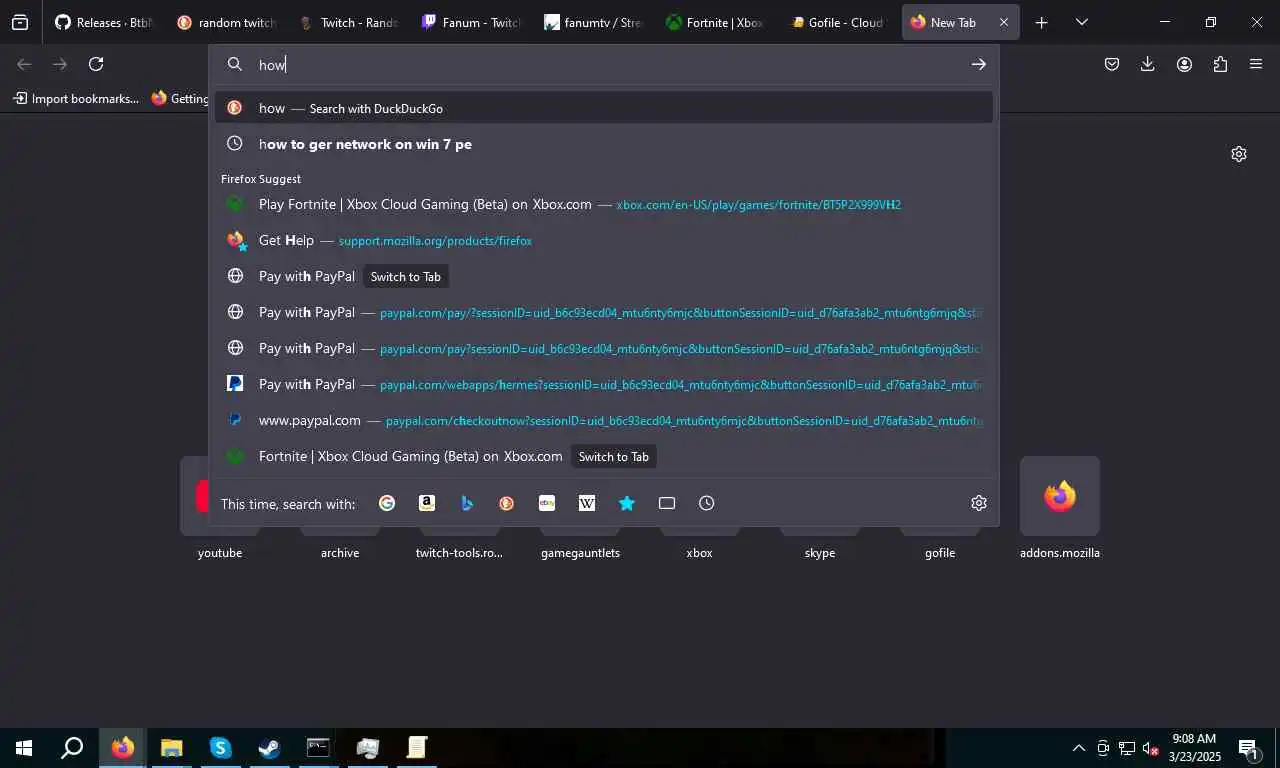Choose DuckDuckGo icon in search-with row
The image size is (1280, 768).
(x=507, y=503)
